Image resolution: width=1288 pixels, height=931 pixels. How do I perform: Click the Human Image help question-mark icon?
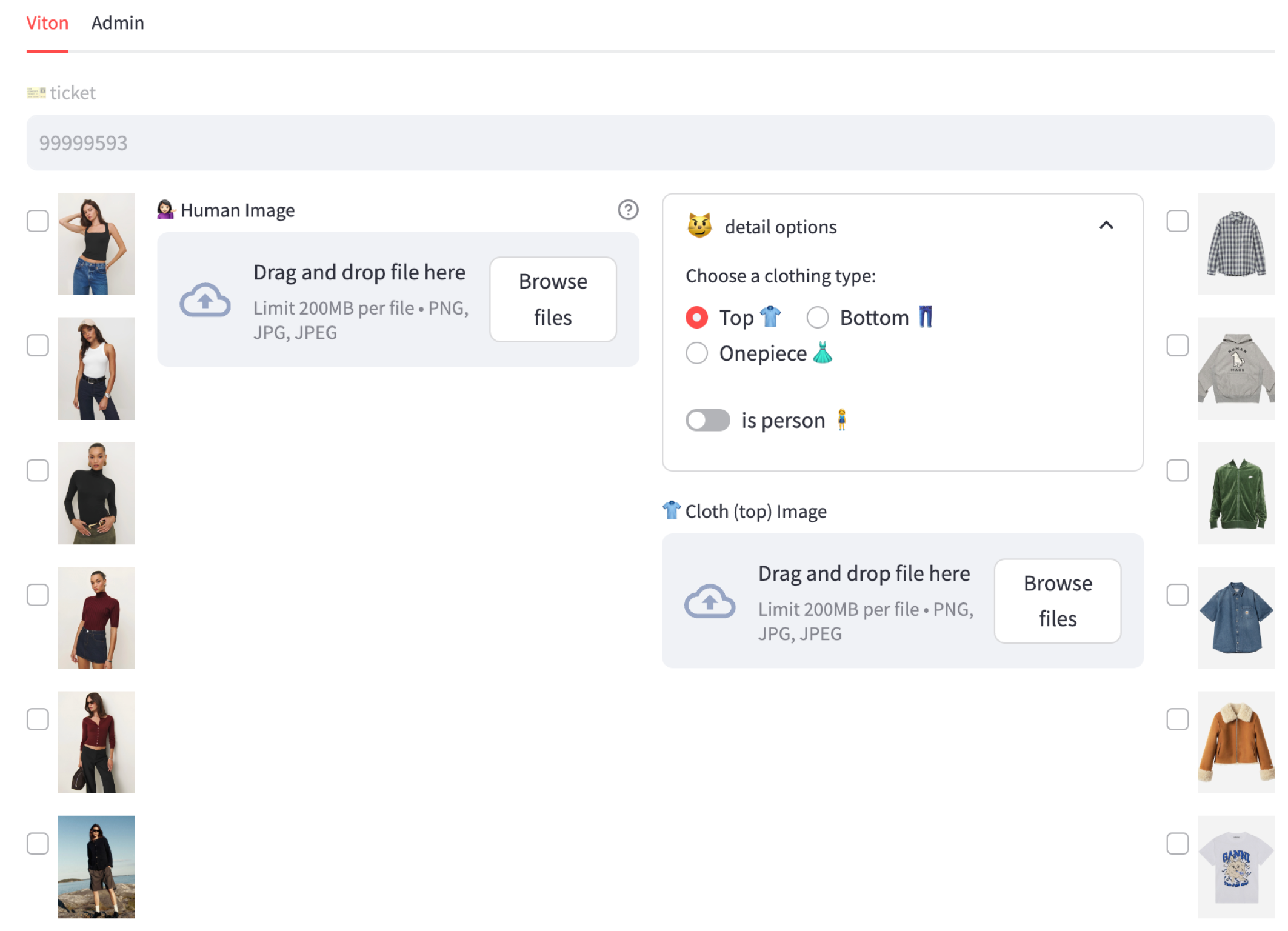tap(628, 210)
